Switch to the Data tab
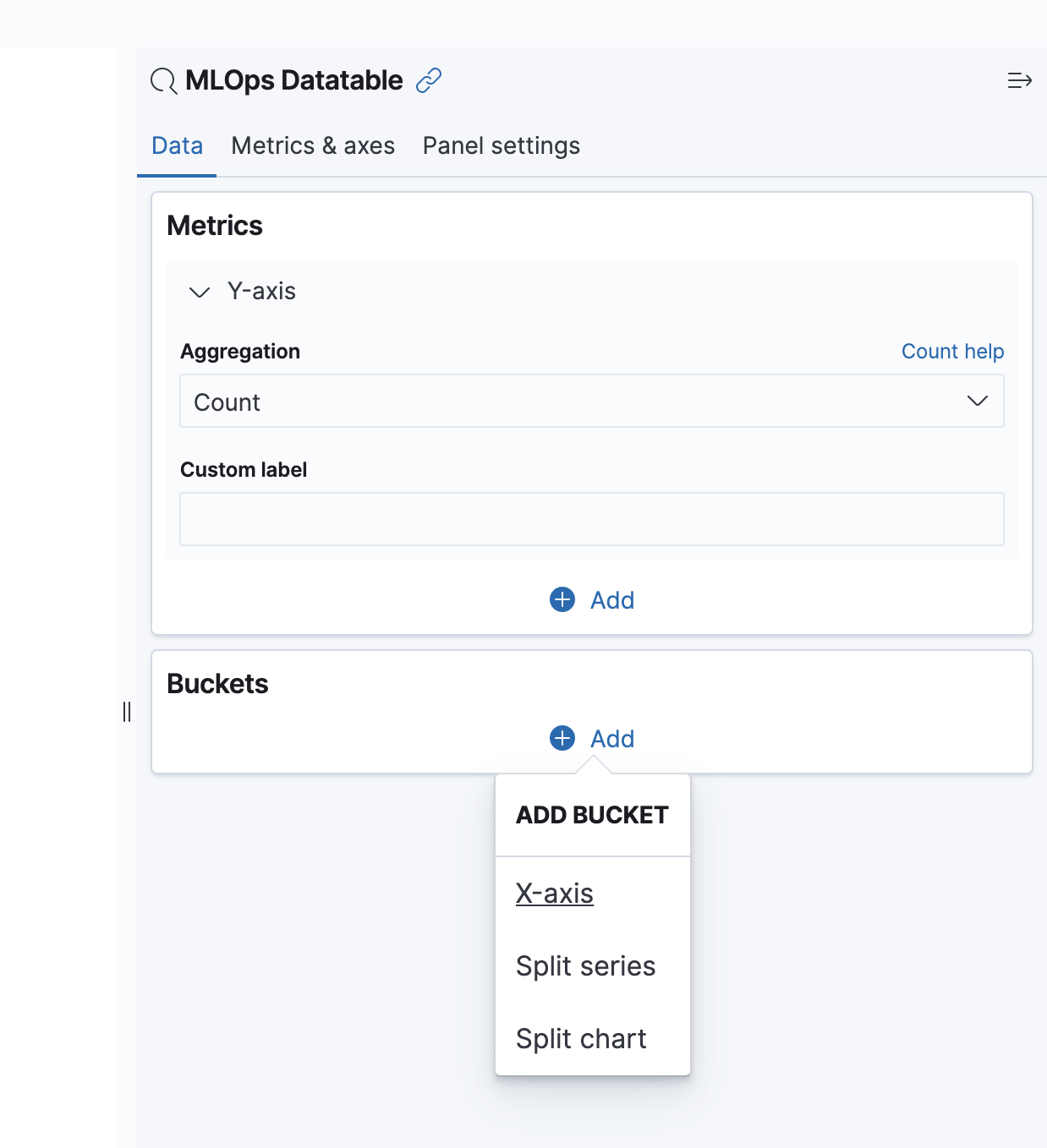Viewport: 1047px width, 1148px height. tap(177, 146)
